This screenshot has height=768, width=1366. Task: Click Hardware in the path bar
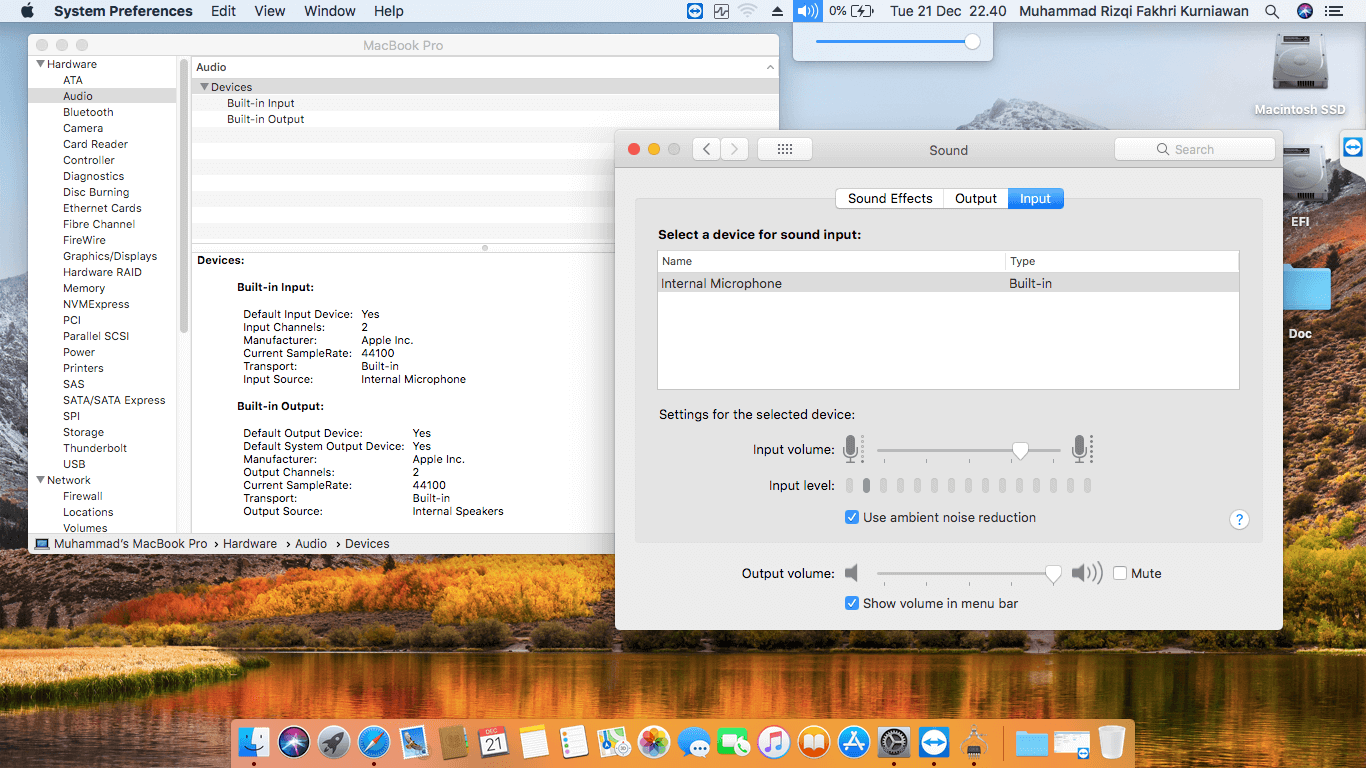[x=250, y=544]
